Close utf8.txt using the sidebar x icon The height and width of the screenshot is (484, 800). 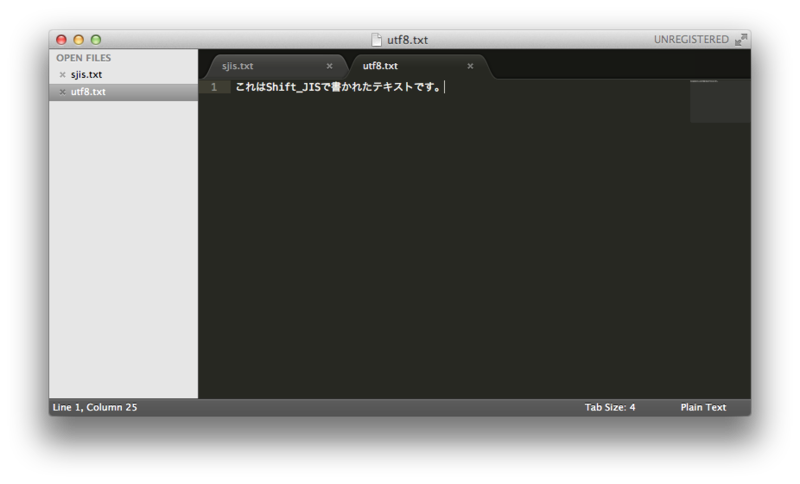62,92
